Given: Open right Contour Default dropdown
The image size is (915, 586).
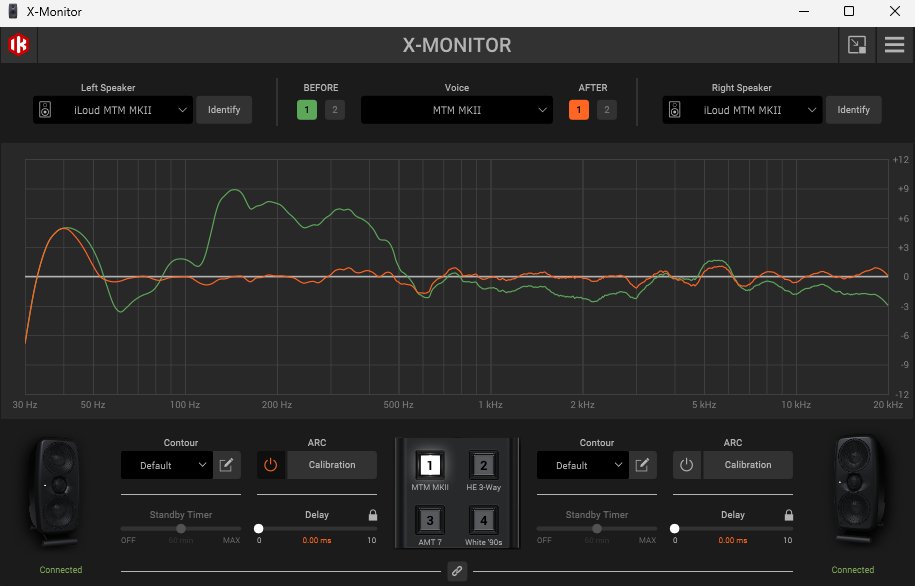Looking at the screenshot, I should click(x=583, y=465).
